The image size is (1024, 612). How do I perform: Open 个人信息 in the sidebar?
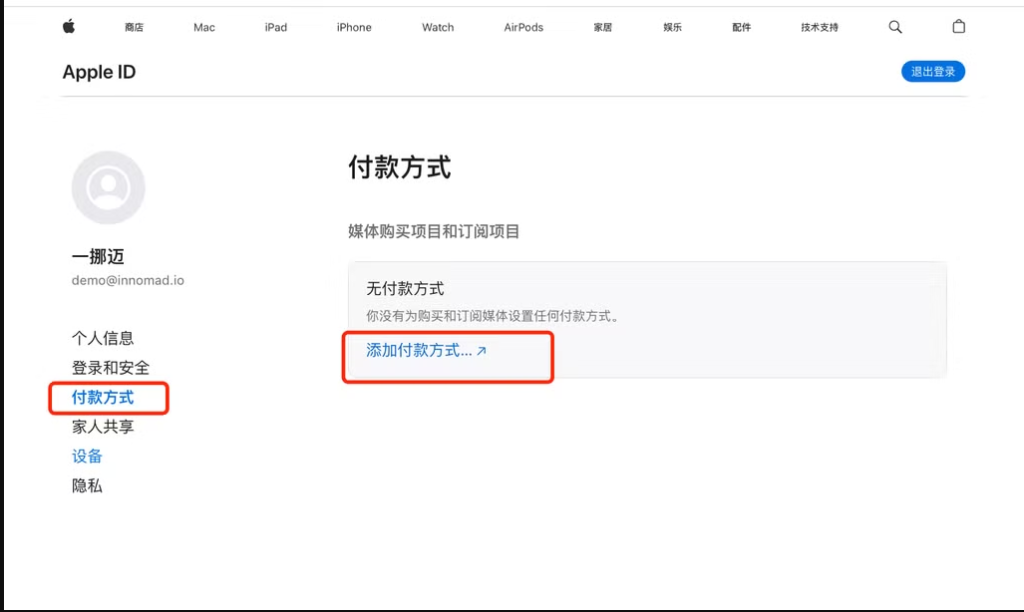[x=103, y=338]
